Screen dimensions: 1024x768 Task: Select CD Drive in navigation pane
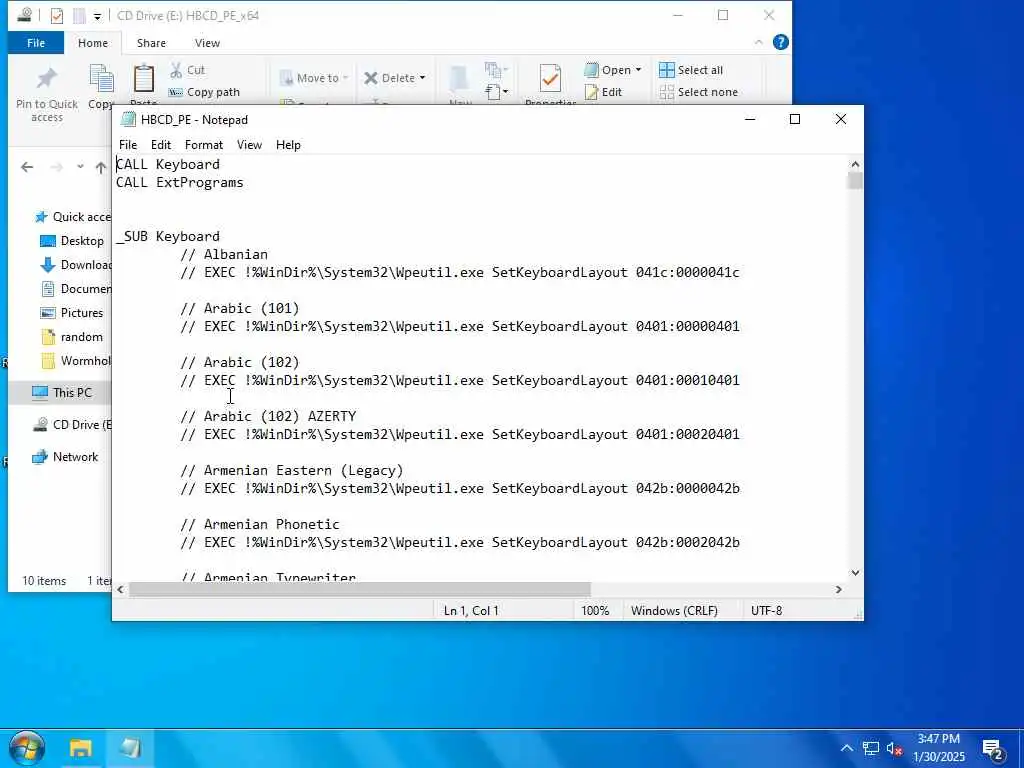pyautogui.click(x=72, y=424)
